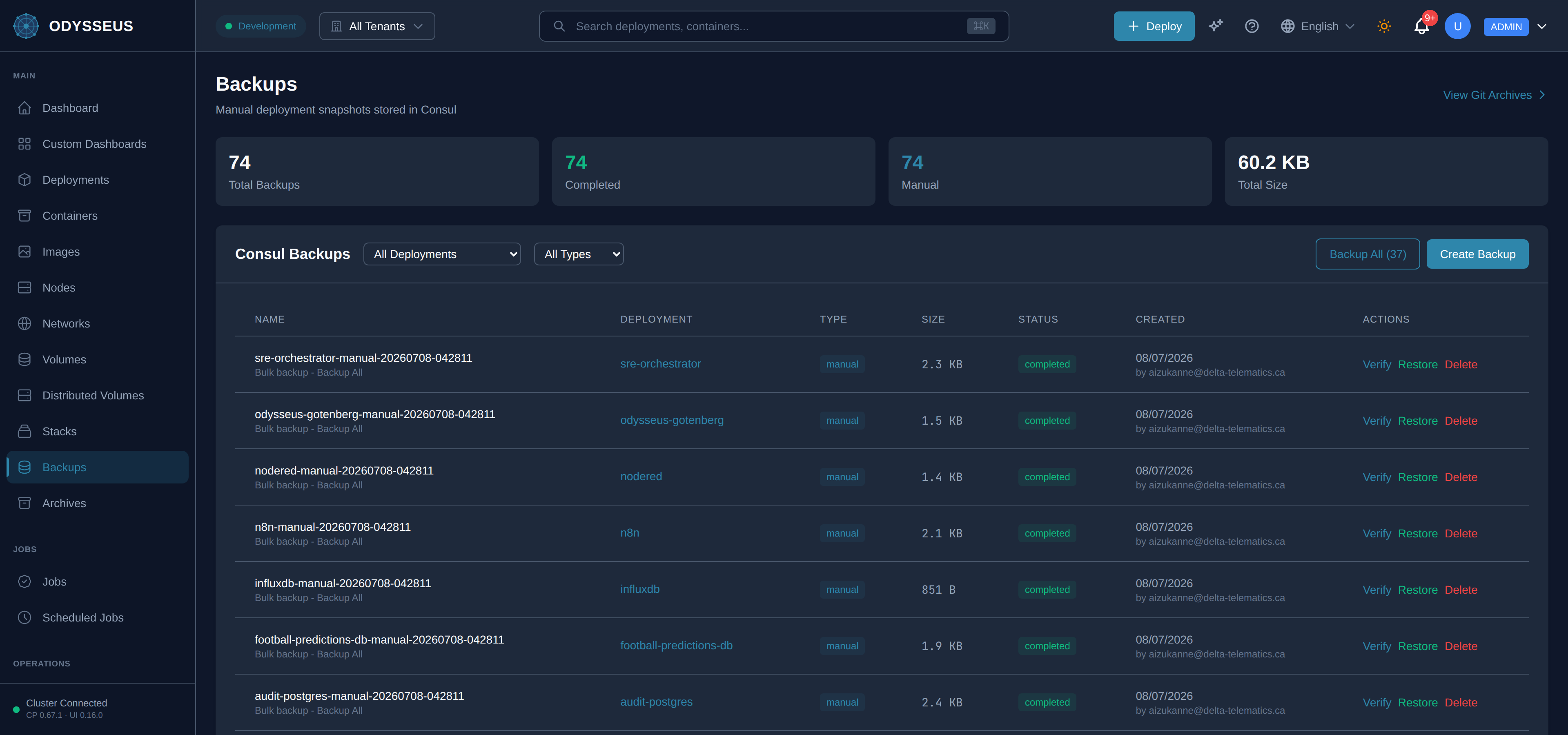This screenshot has height=735, width=1568.
Task: Restore the football-predictions-db backup
Action: coord(1417,646)
